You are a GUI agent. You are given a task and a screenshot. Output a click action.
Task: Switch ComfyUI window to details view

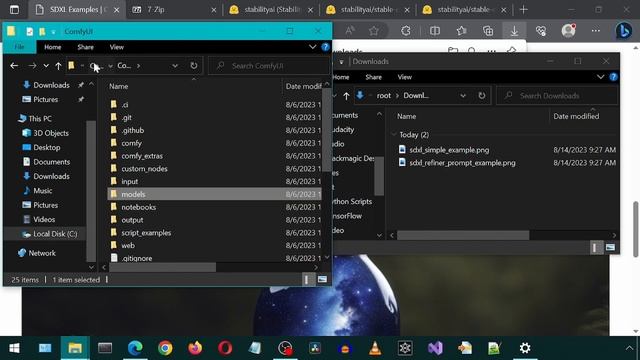coord(307,280)
